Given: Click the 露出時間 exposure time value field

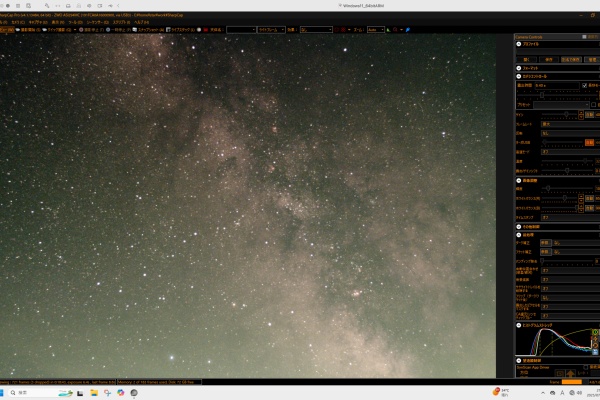Looking at the screenshot, I should point(557,85).
